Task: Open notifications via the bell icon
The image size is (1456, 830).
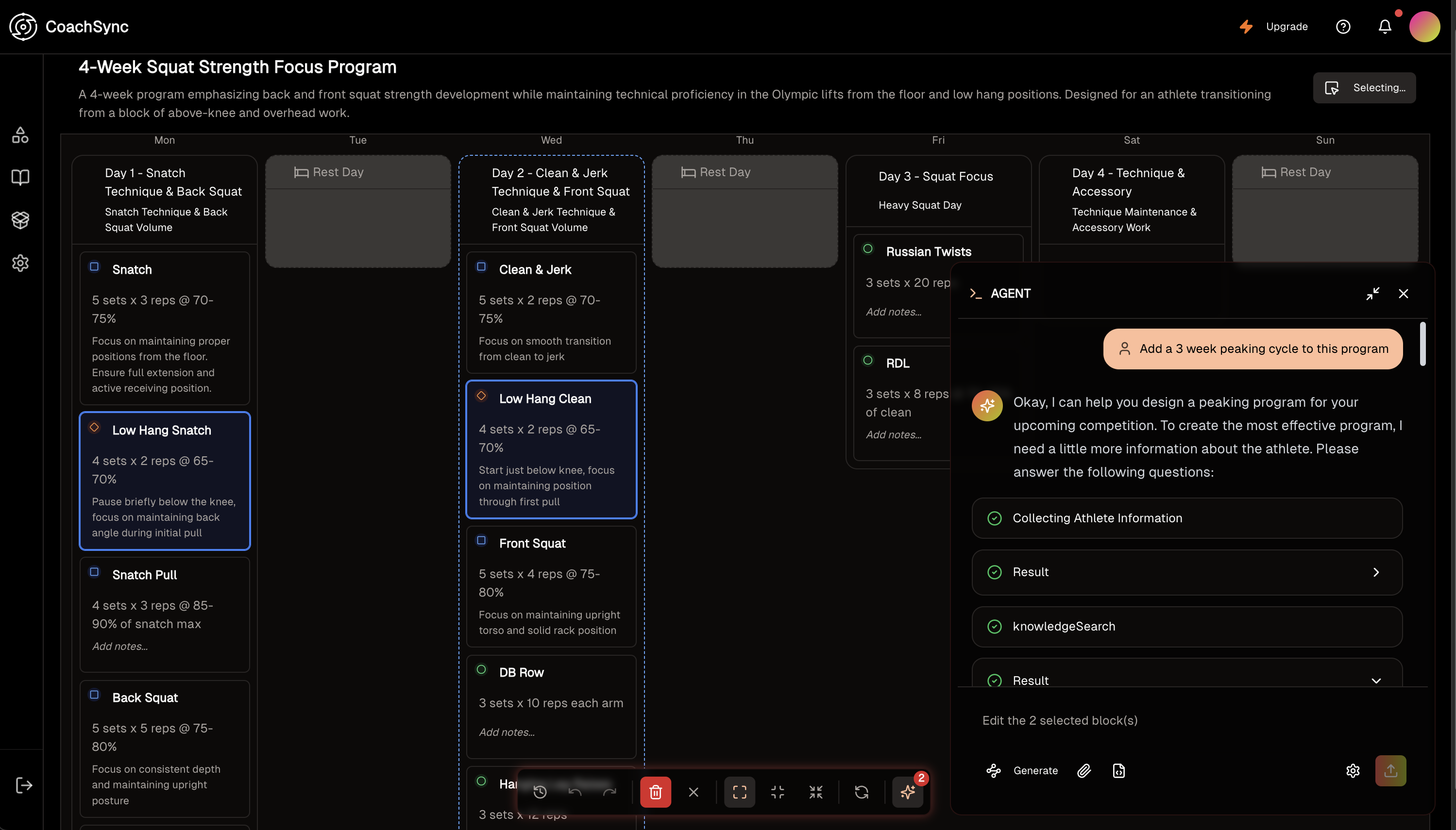Action: [1384, 27]
